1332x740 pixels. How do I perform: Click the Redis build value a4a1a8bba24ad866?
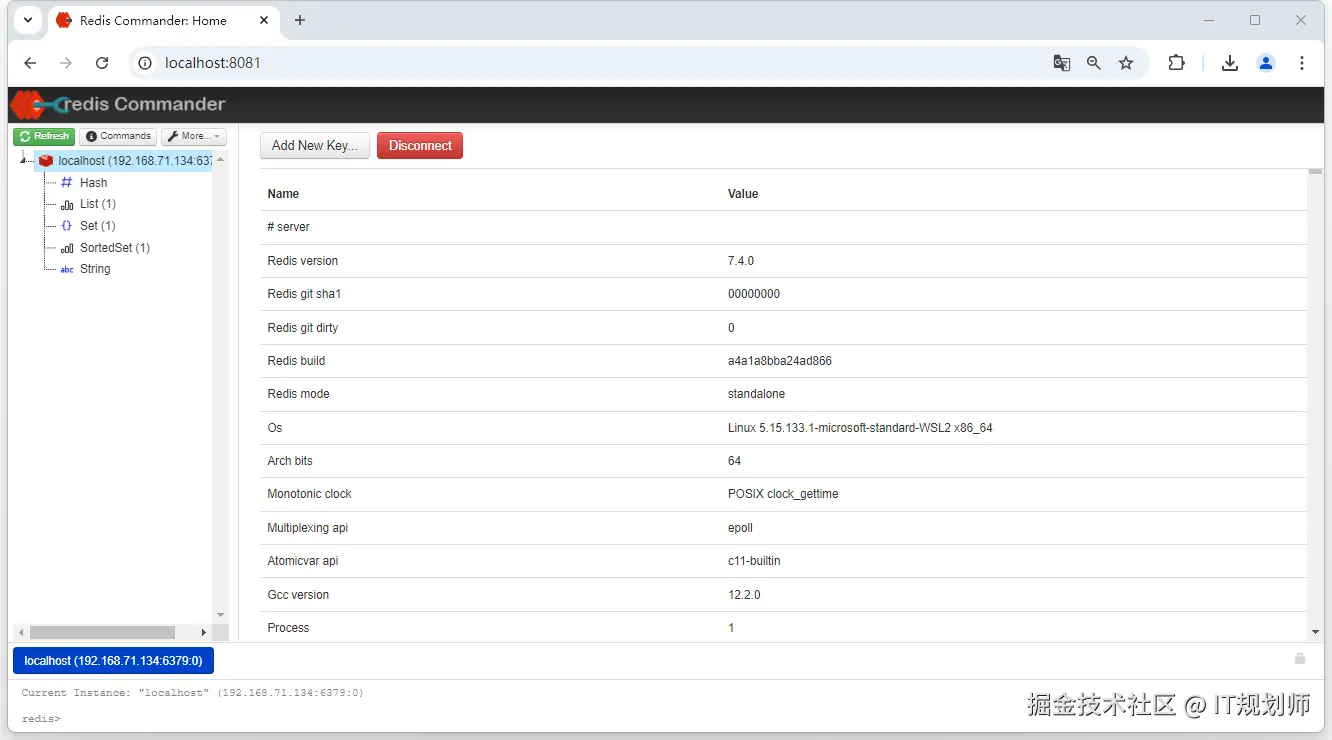(780, 361)
